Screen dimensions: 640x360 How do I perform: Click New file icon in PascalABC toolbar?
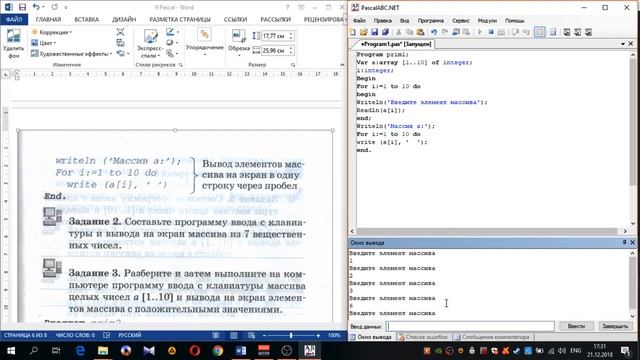click(x=353, y=32)
